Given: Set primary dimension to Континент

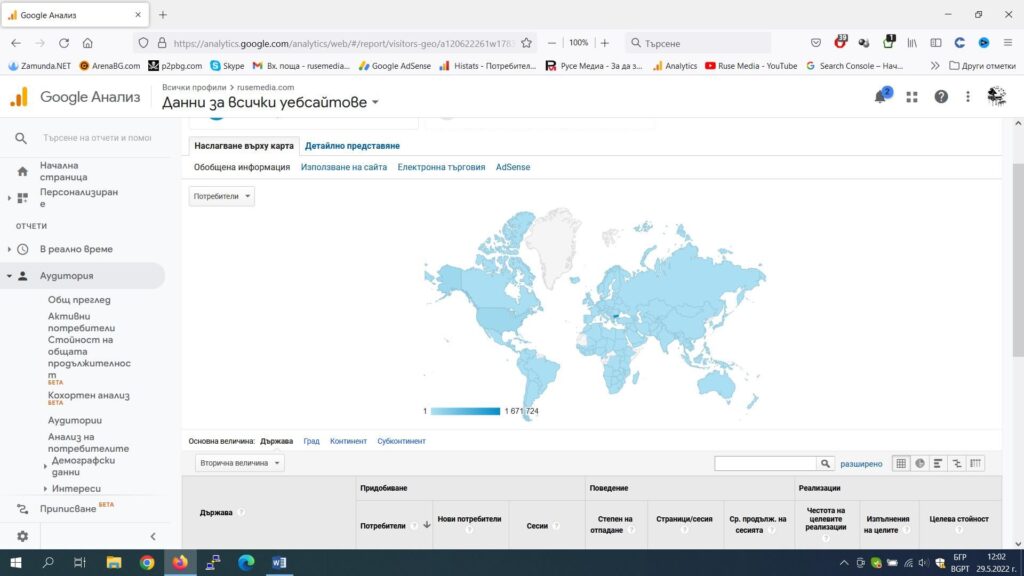Looking at the screenshot, I should (x=348, y=441).
